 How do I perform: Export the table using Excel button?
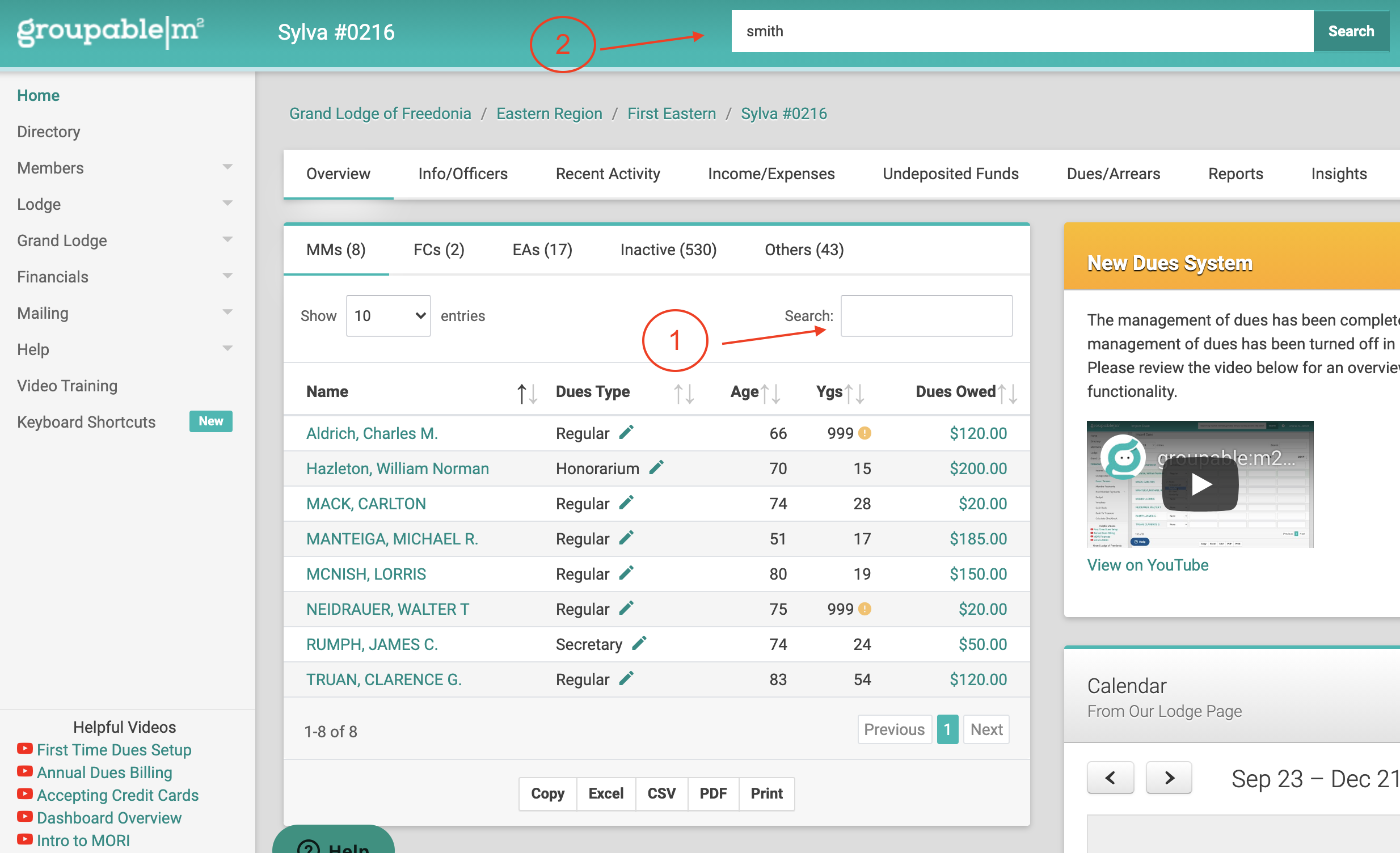pyautogui.click(x=606, y=793)
